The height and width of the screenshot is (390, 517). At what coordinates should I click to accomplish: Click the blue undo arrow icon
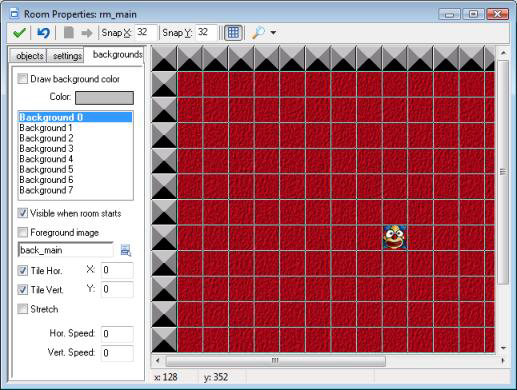(x=43, y=33)
